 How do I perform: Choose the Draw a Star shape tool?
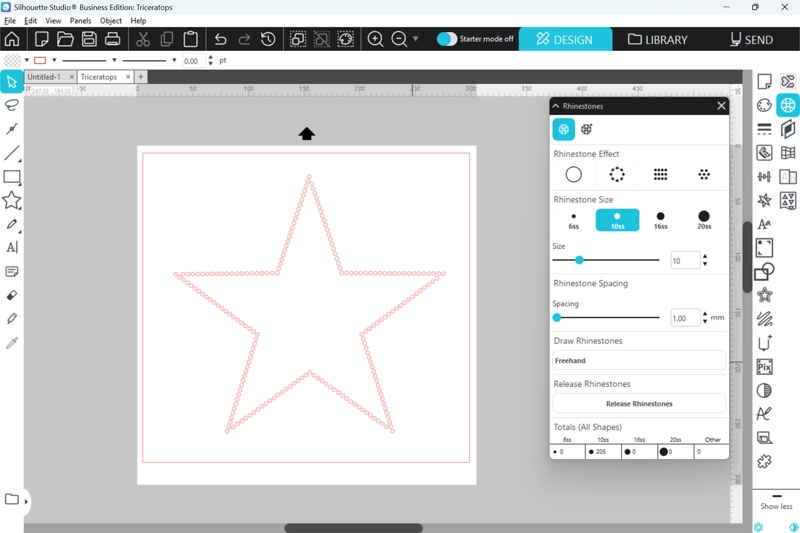tap(12, 201)
